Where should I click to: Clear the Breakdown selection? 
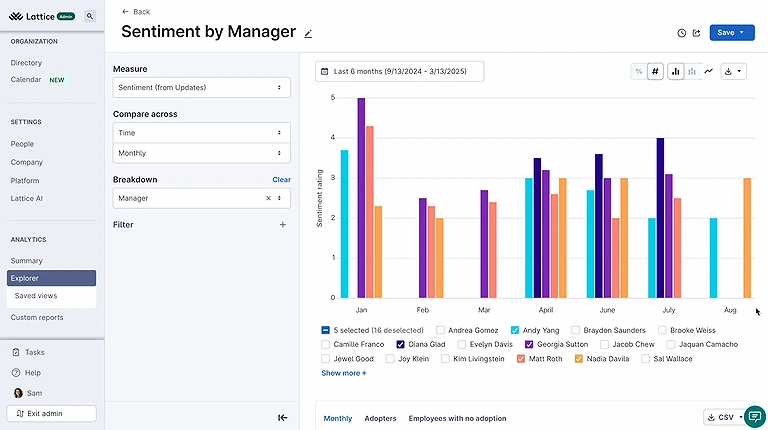point(282,180)
